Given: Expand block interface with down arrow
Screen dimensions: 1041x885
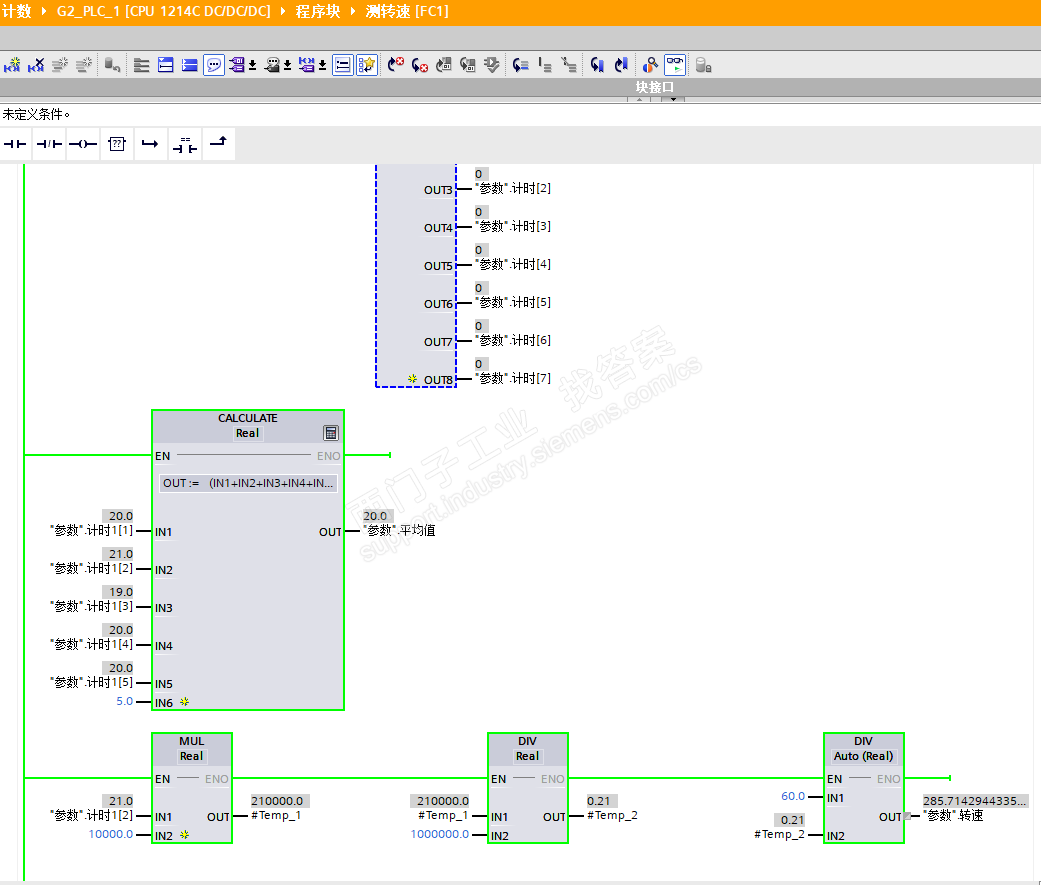Looking at the screenshot, I should point(673,100).
